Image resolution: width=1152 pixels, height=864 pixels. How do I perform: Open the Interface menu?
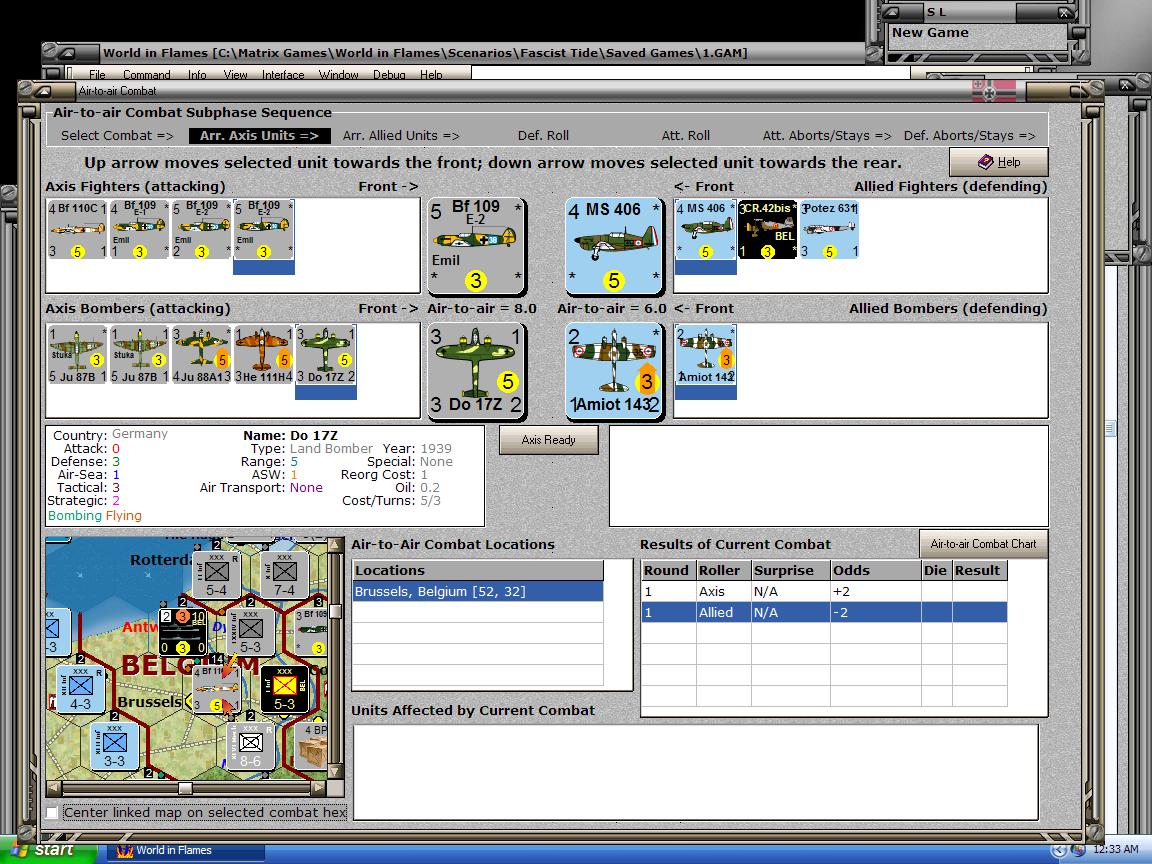click(283, 75)
